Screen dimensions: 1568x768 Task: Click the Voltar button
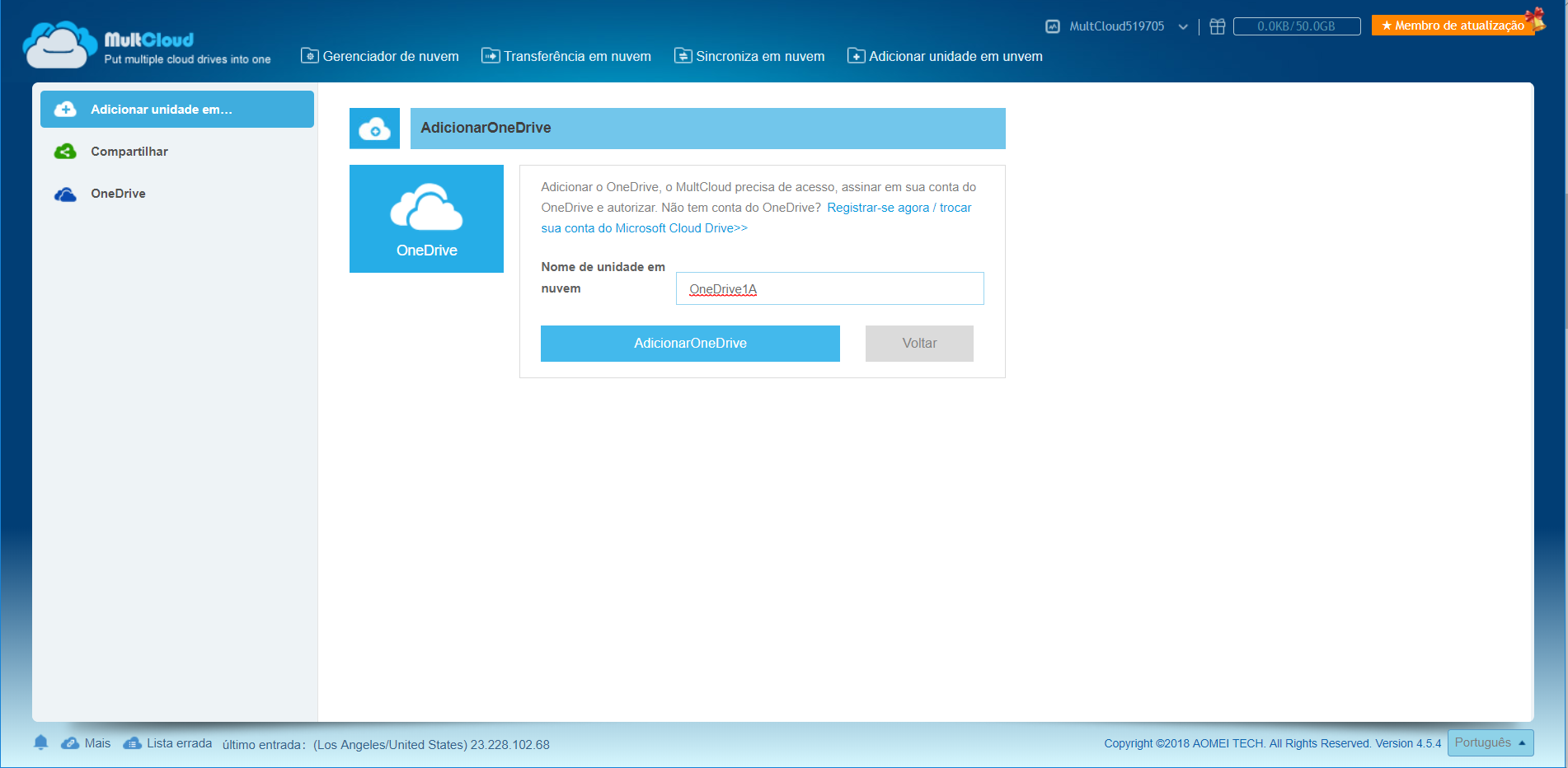[919, 344]
